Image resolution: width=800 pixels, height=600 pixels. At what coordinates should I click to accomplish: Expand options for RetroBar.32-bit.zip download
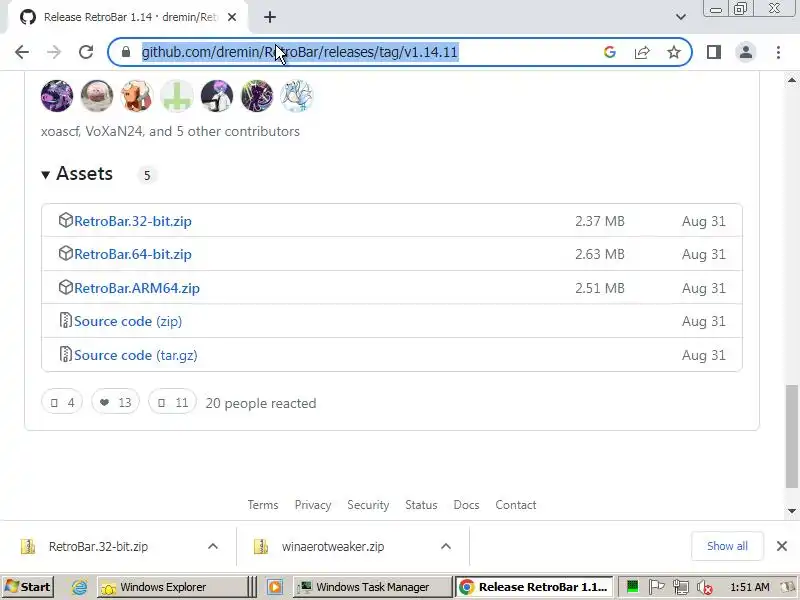click(213, 546)
